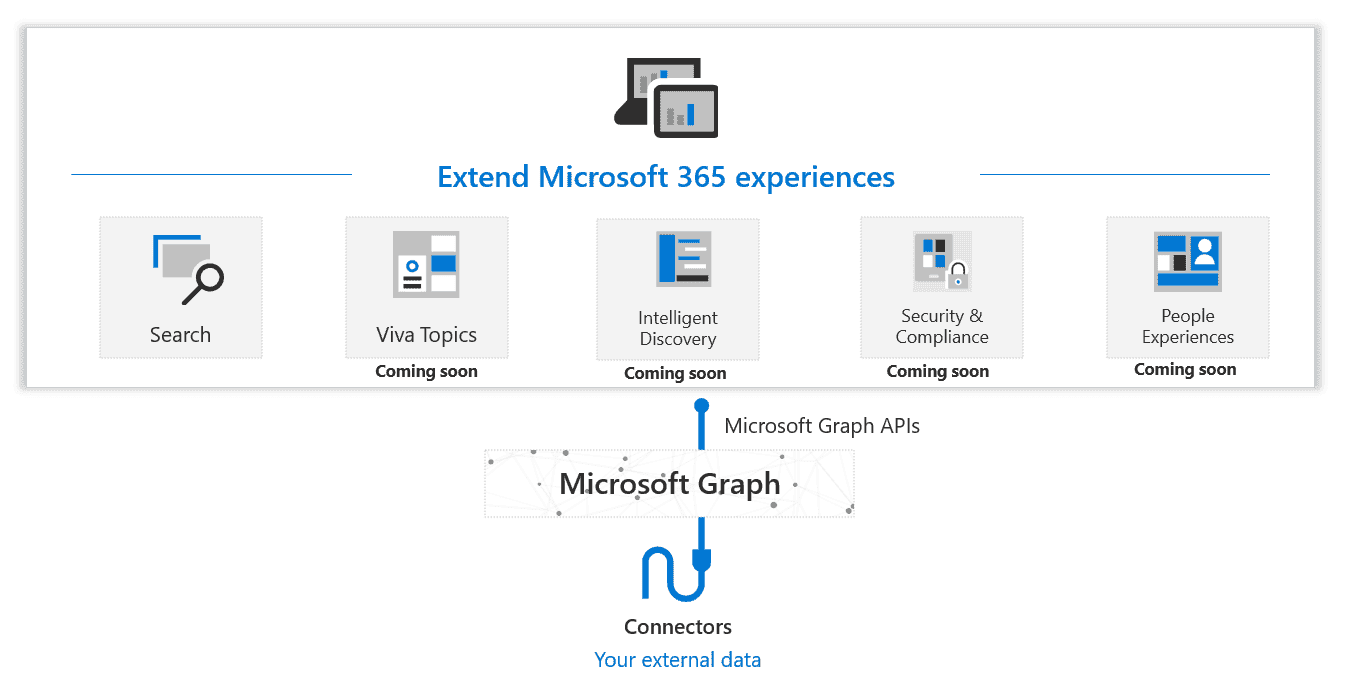Screen dimensions: 1366x690
Task: Click the Search magnifying glass icon
Action: [x=189, y=270]
